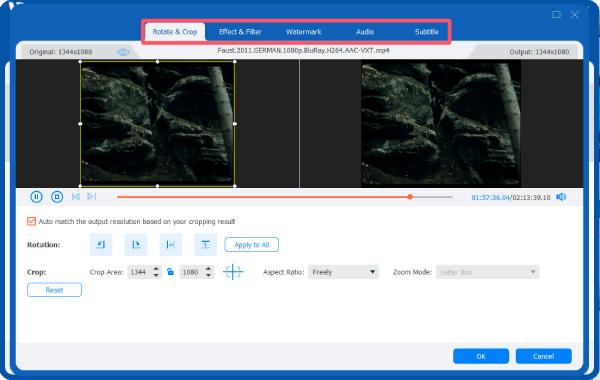600x380 pixels.
Task: Open the Watermark tab
Action: point(303,32)
